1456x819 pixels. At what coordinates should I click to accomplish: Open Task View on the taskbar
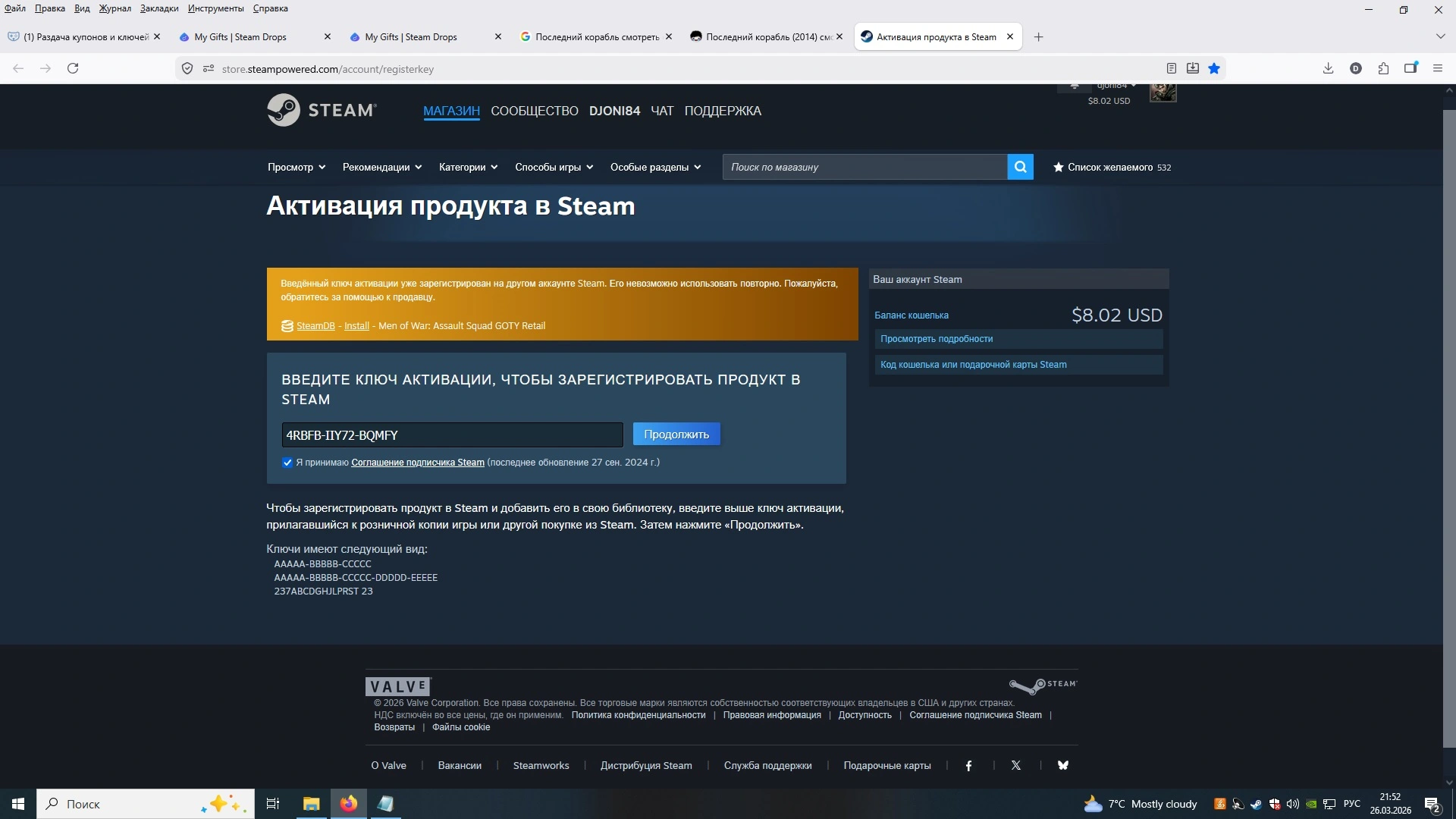pos(273,804)
